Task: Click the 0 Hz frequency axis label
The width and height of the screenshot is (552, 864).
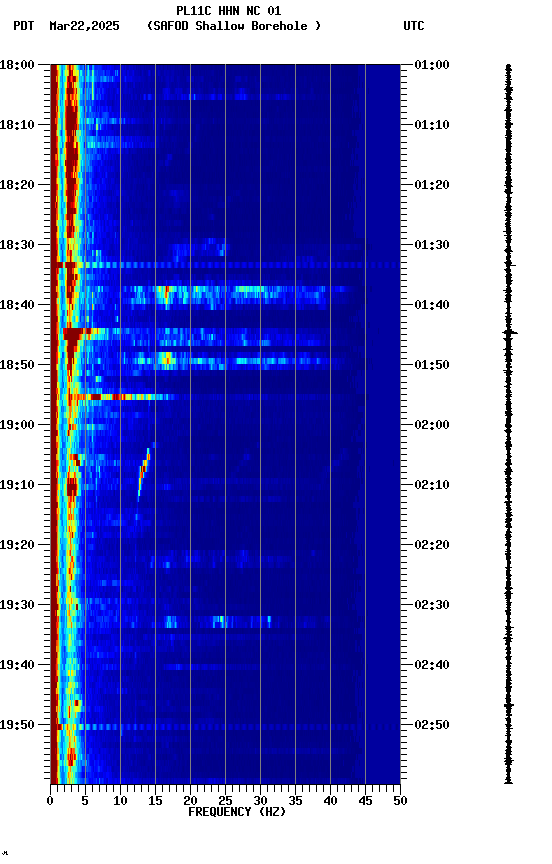Action: coord(51,801)
